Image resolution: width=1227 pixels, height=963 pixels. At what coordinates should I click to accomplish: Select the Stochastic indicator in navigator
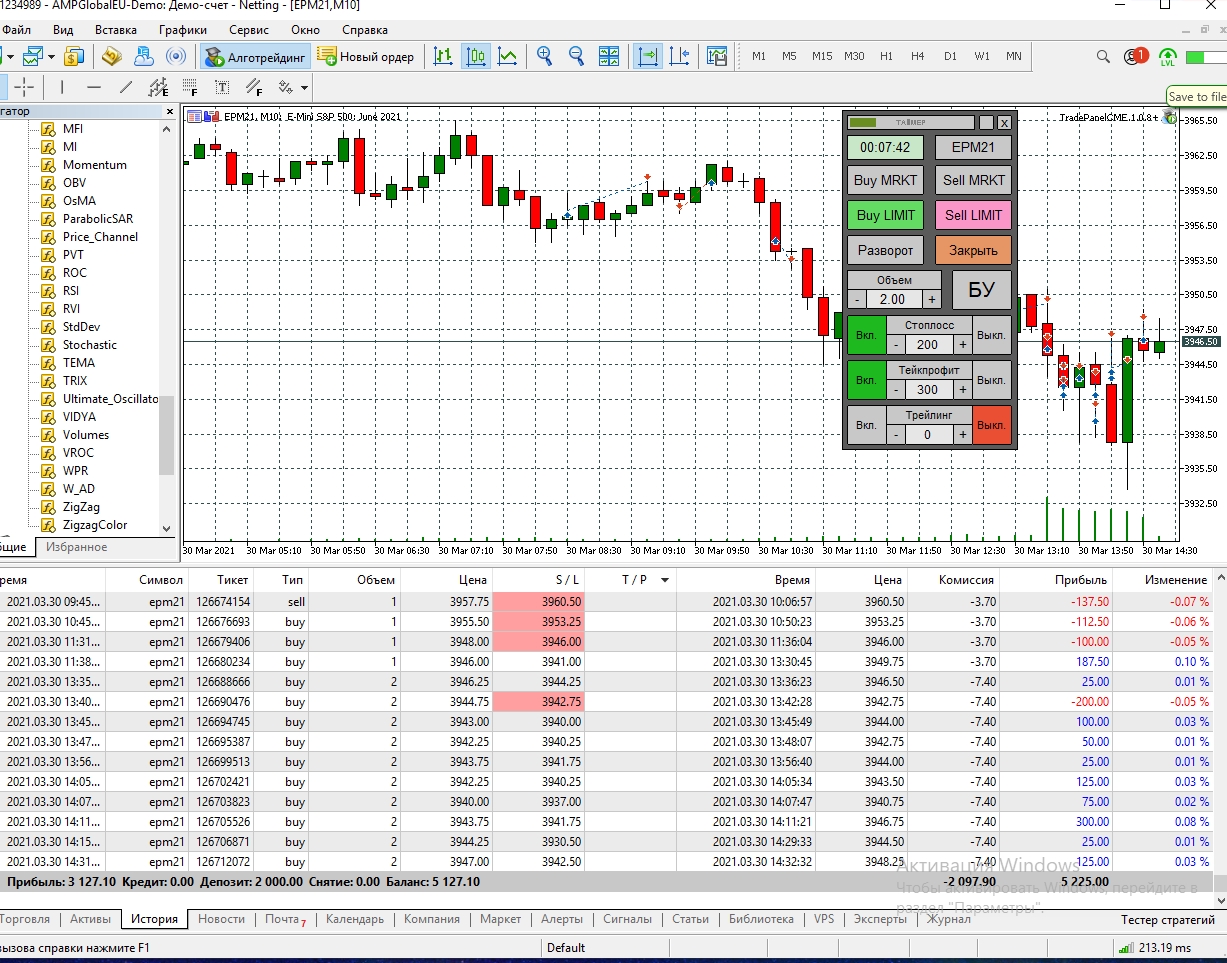click(90, 345)
